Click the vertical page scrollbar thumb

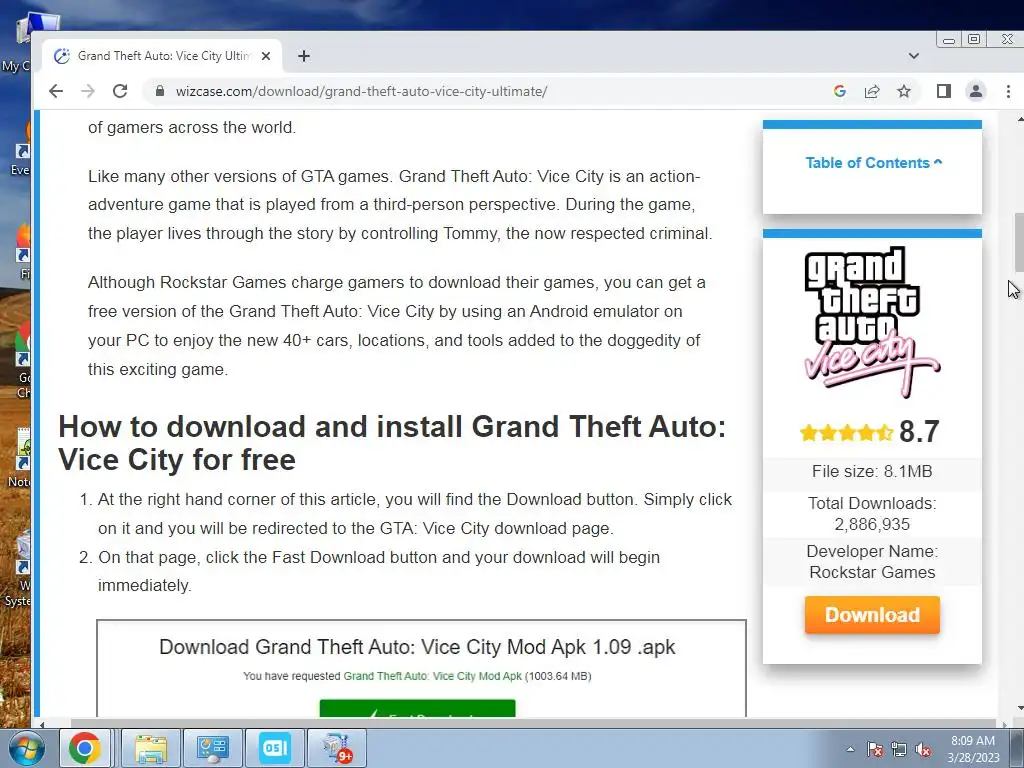(x=1018, y=242)
